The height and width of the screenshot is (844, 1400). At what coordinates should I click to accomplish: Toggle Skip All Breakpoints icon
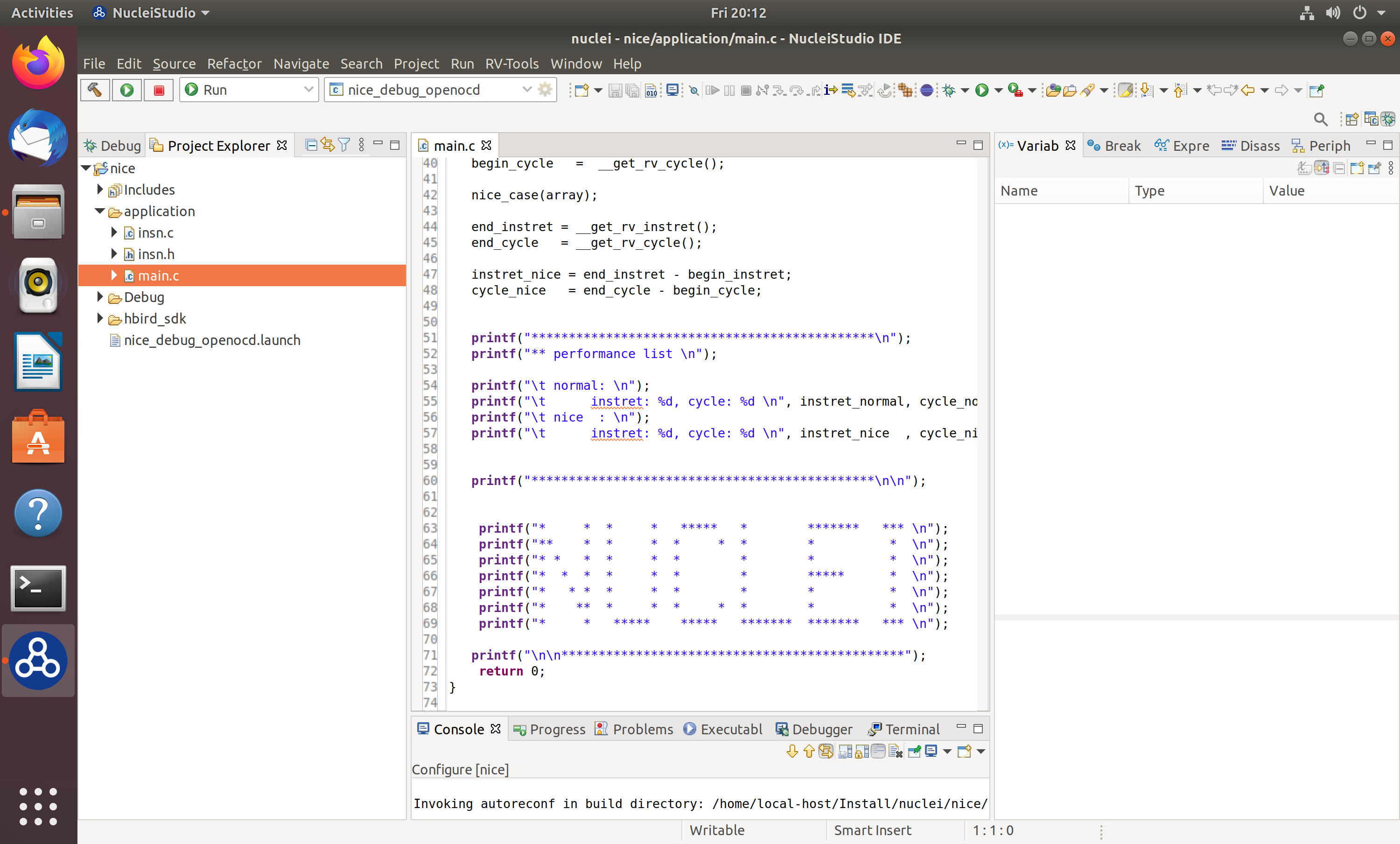click(694, 91)
